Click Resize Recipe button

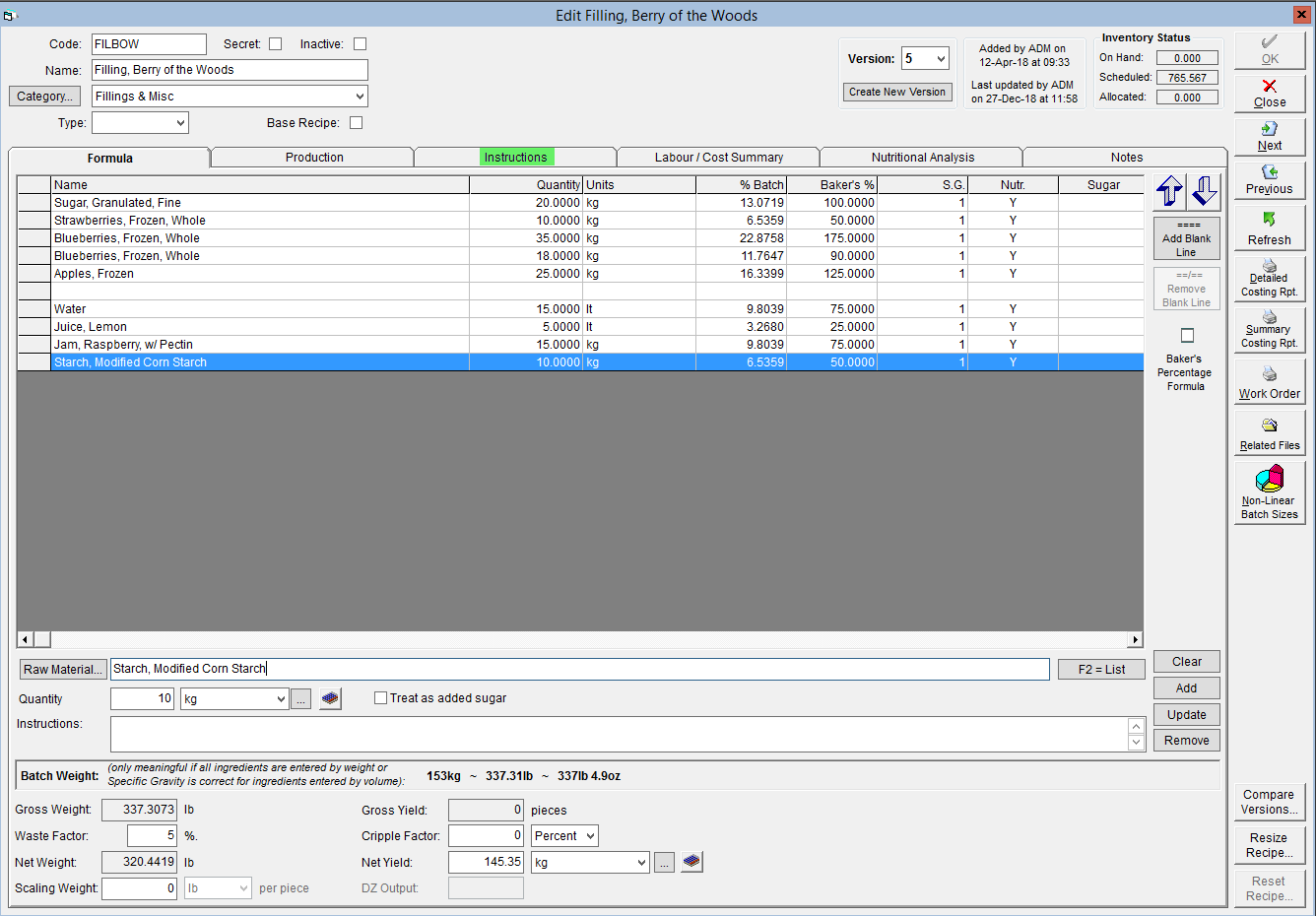coord(1269,845)
